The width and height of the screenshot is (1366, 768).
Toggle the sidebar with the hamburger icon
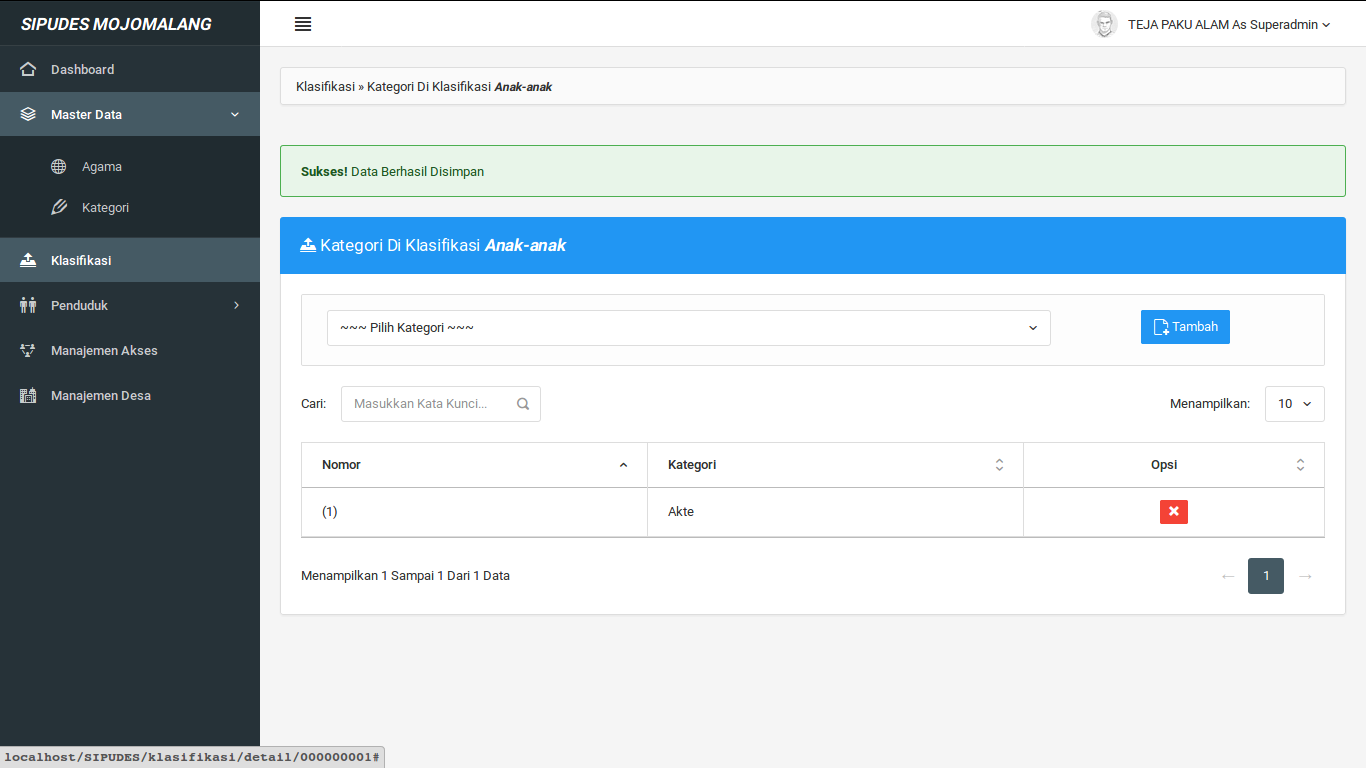(303, 24)
